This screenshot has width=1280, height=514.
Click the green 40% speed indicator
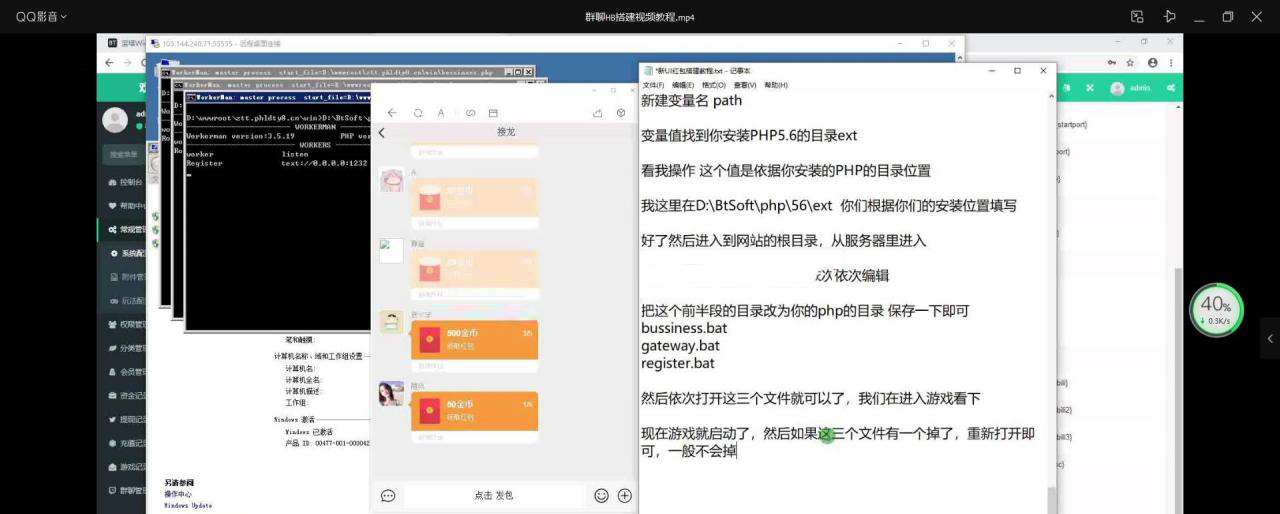[1216, 309]
